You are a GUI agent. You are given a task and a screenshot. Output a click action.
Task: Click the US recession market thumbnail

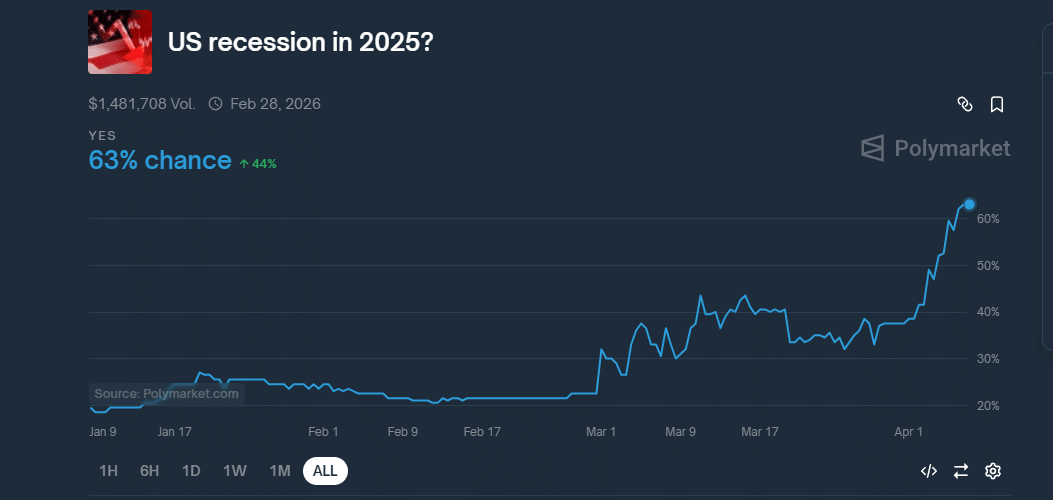(x=120, y=42)
